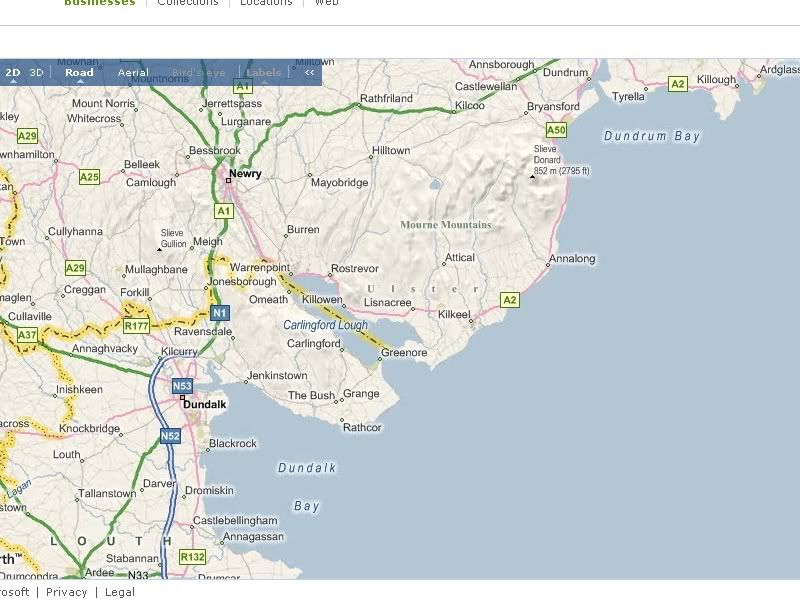
Task: Open the Legal link in footer
Action: point(120,592)
